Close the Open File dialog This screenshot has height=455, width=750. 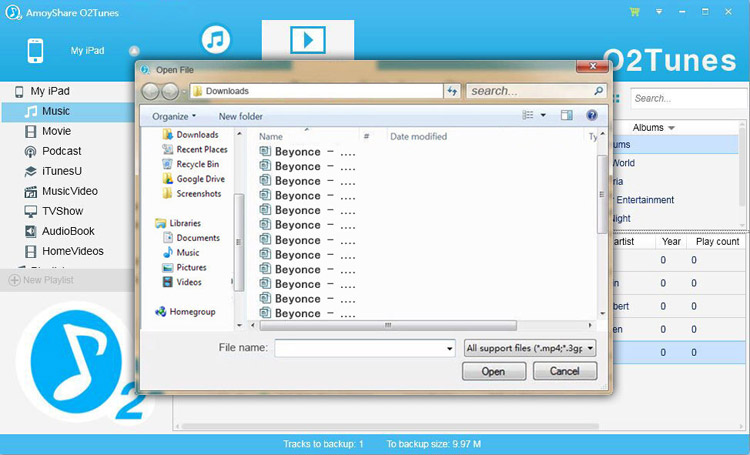click(592, 67)
